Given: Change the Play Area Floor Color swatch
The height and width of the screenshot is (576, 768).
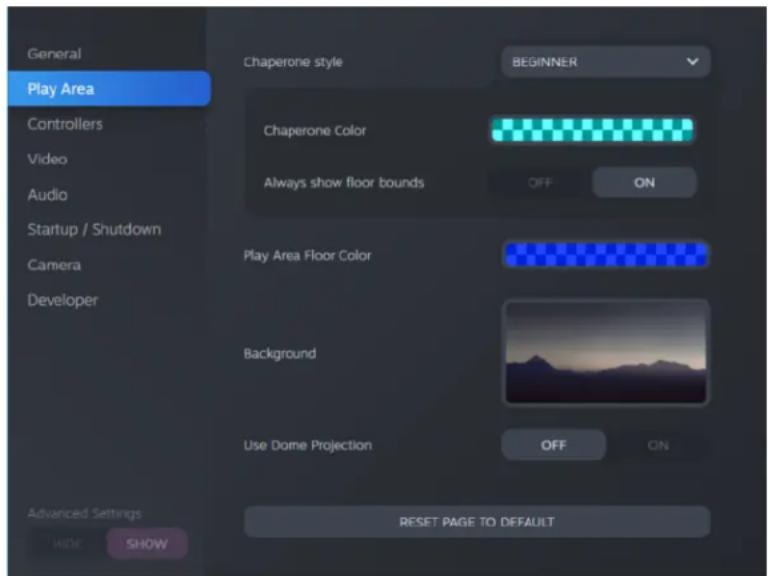Looking at the screenshot, I should tap(606, 255).
